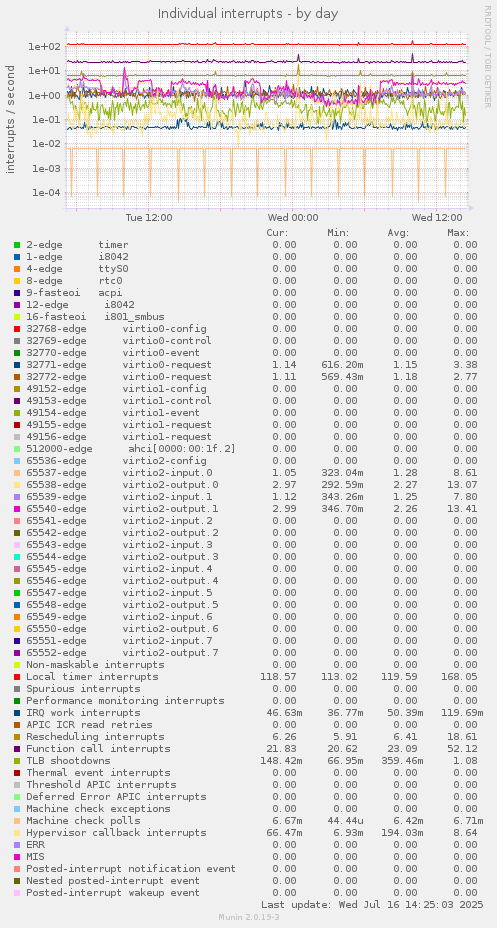497x928 pixels.
Task: Click the IRQ work interrupts blue swatch
Action: (17, 713)
